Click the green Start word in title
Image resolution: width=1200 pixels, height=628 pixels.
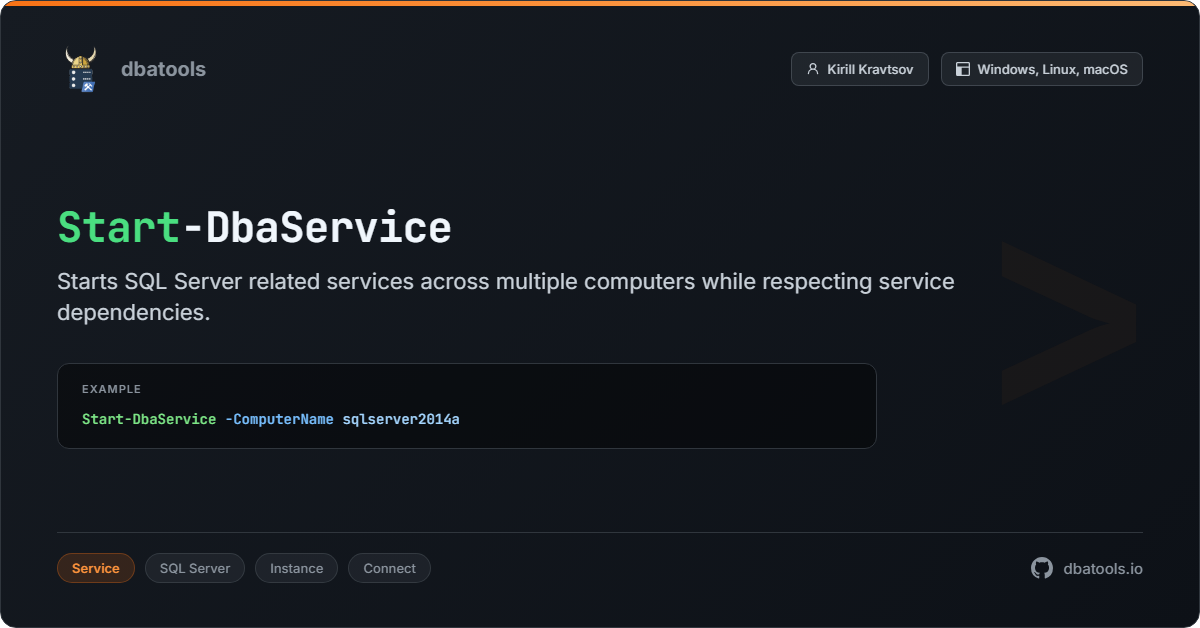coord(118,228)
